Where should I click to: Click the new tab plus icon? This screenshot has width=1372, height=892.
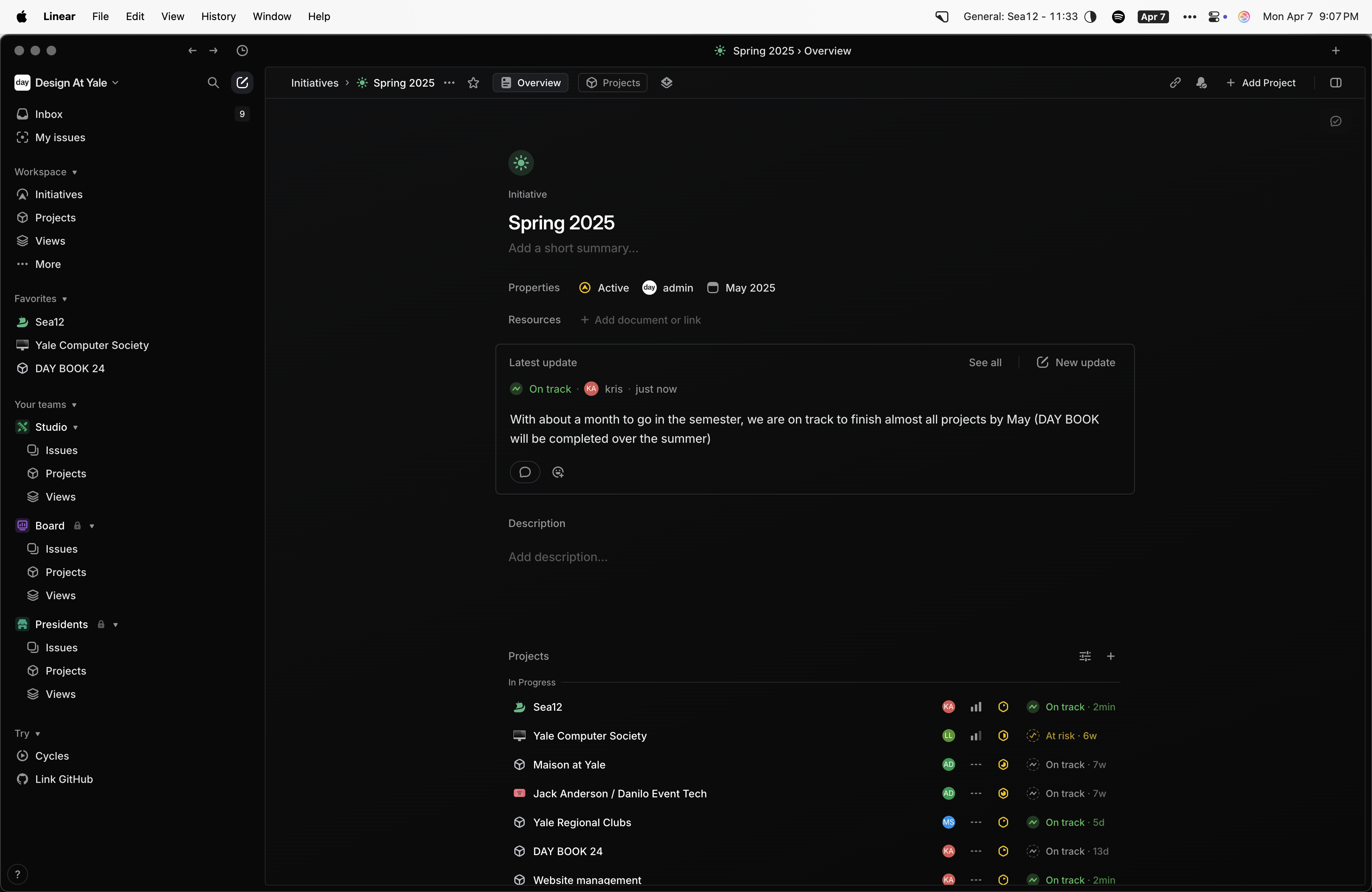tap(1335, 51)
